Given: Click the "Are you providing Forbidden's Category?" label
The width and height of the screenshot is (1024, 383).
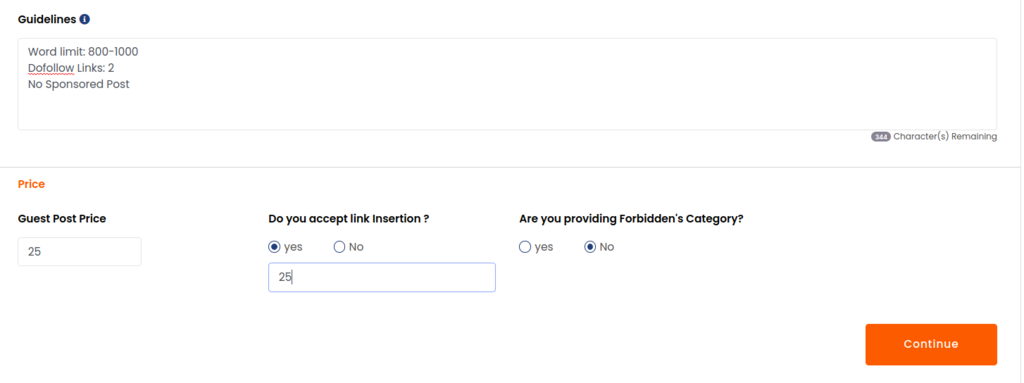Looking at the screenshot, I should [x=632, y=219].
